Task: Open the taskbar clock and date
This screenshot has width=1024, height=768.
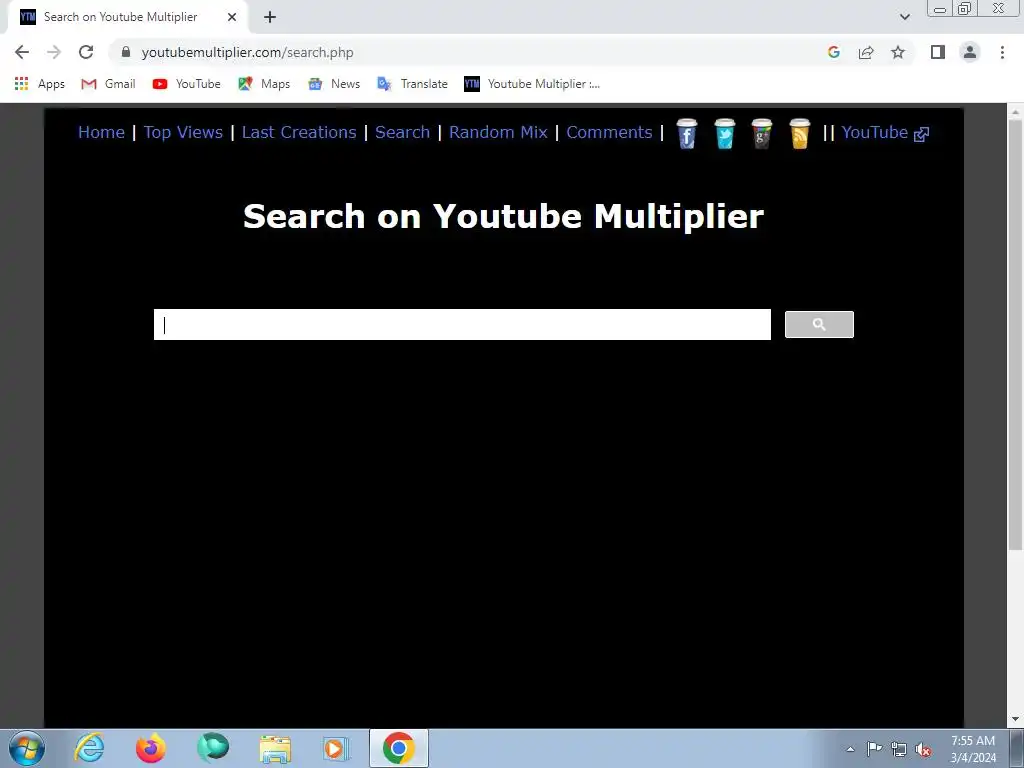Action: [x=973, y=749]
